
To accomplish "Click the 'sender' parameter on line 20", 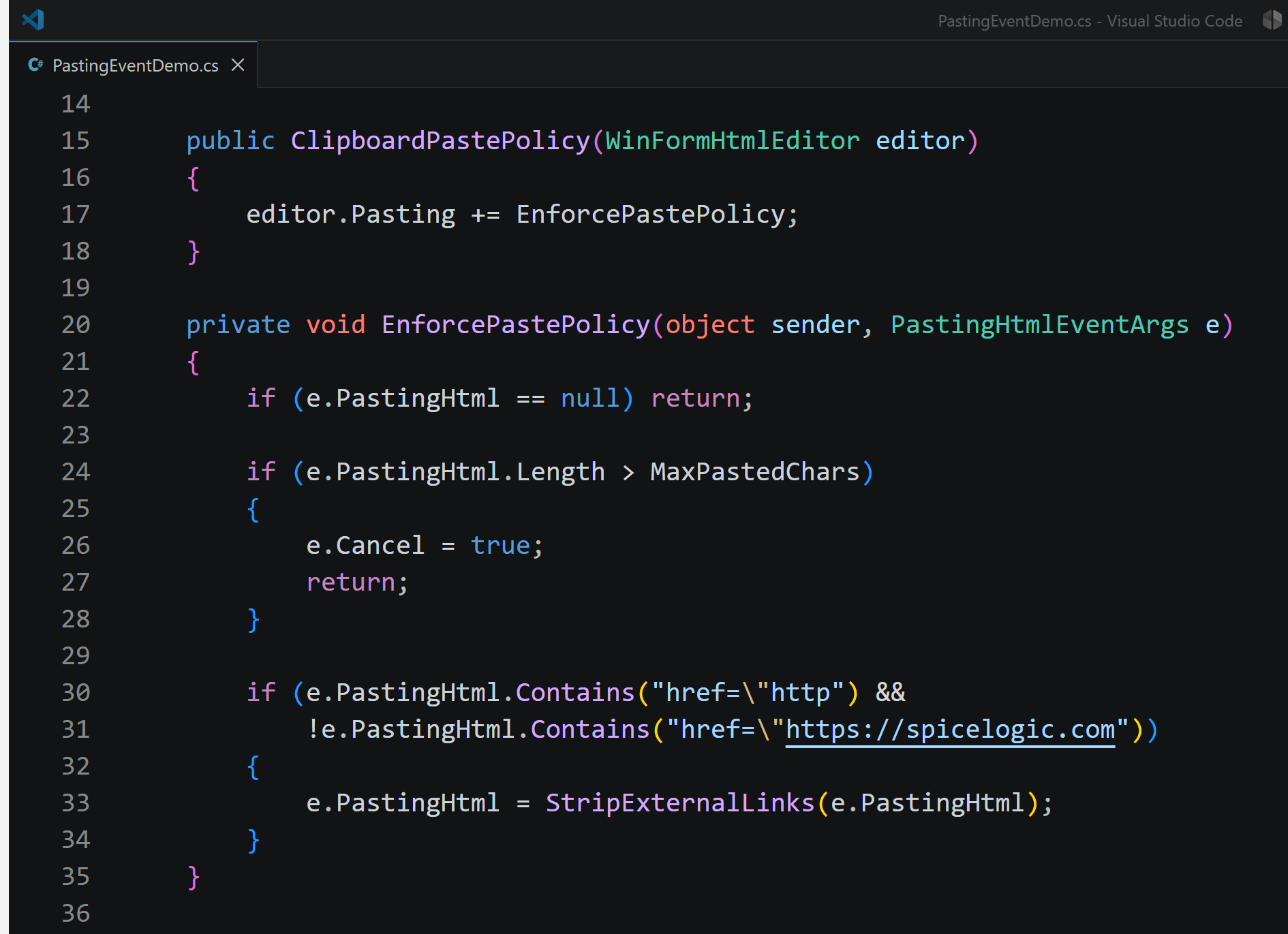I will 815,324.
